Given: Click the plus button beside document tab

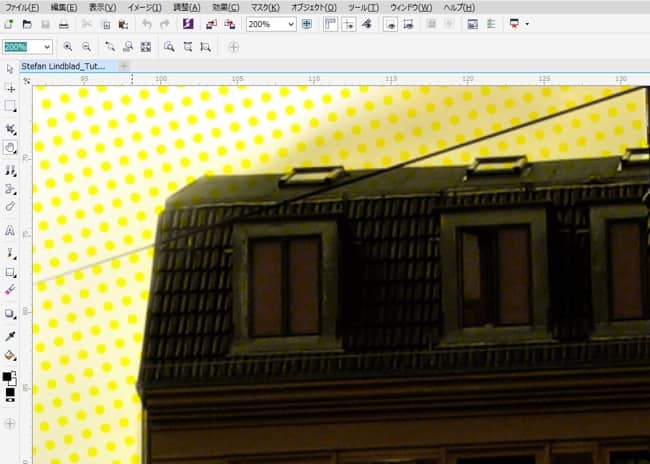Looking at the screenshot, I should point(124,66).
